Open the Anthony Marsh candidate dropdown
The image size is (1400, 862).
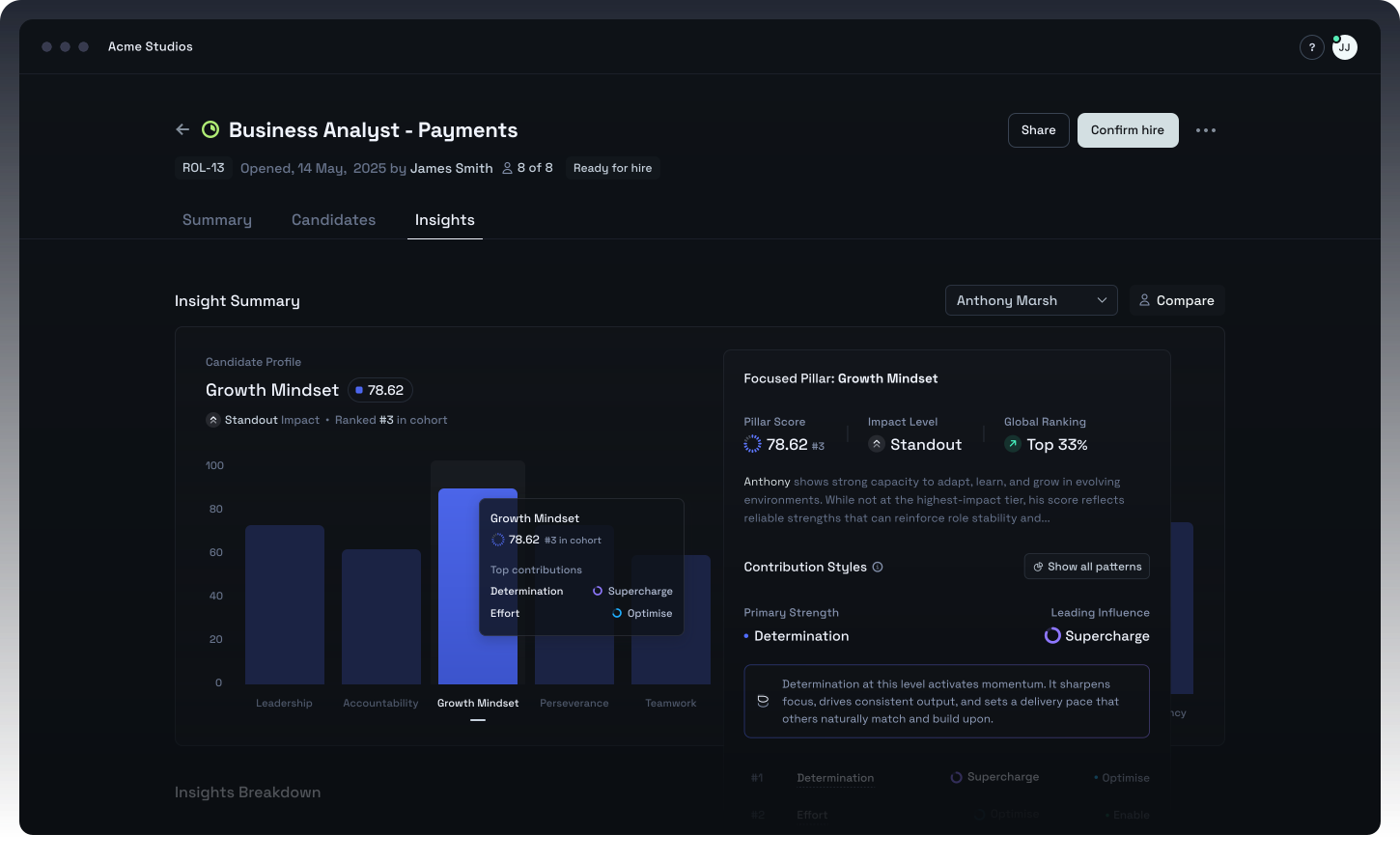click(1030, 300)
